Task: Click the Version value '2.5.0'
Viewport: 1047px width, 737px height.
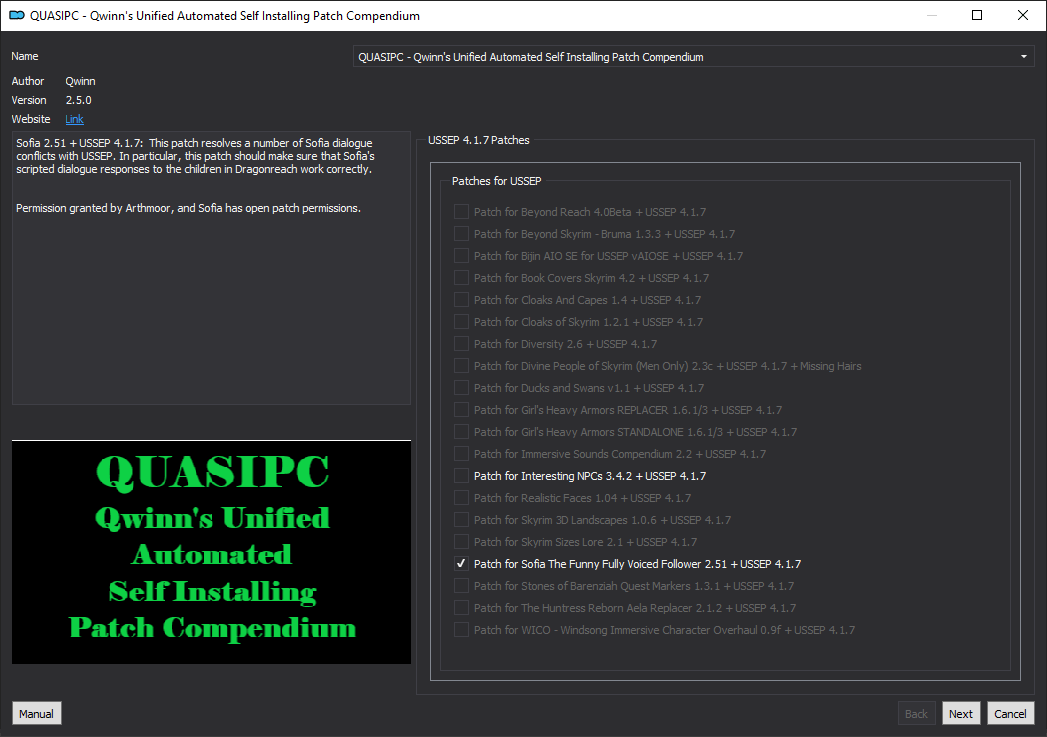Action: click(x=78, y=100)
